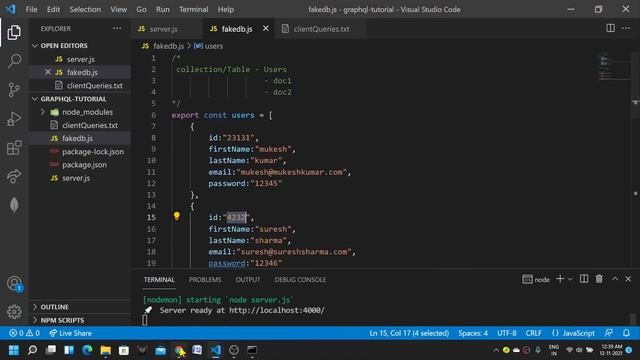Select server.js in Open Editors list
The width and height of the screenshot is (640, 360).
(x=80, y=59)
